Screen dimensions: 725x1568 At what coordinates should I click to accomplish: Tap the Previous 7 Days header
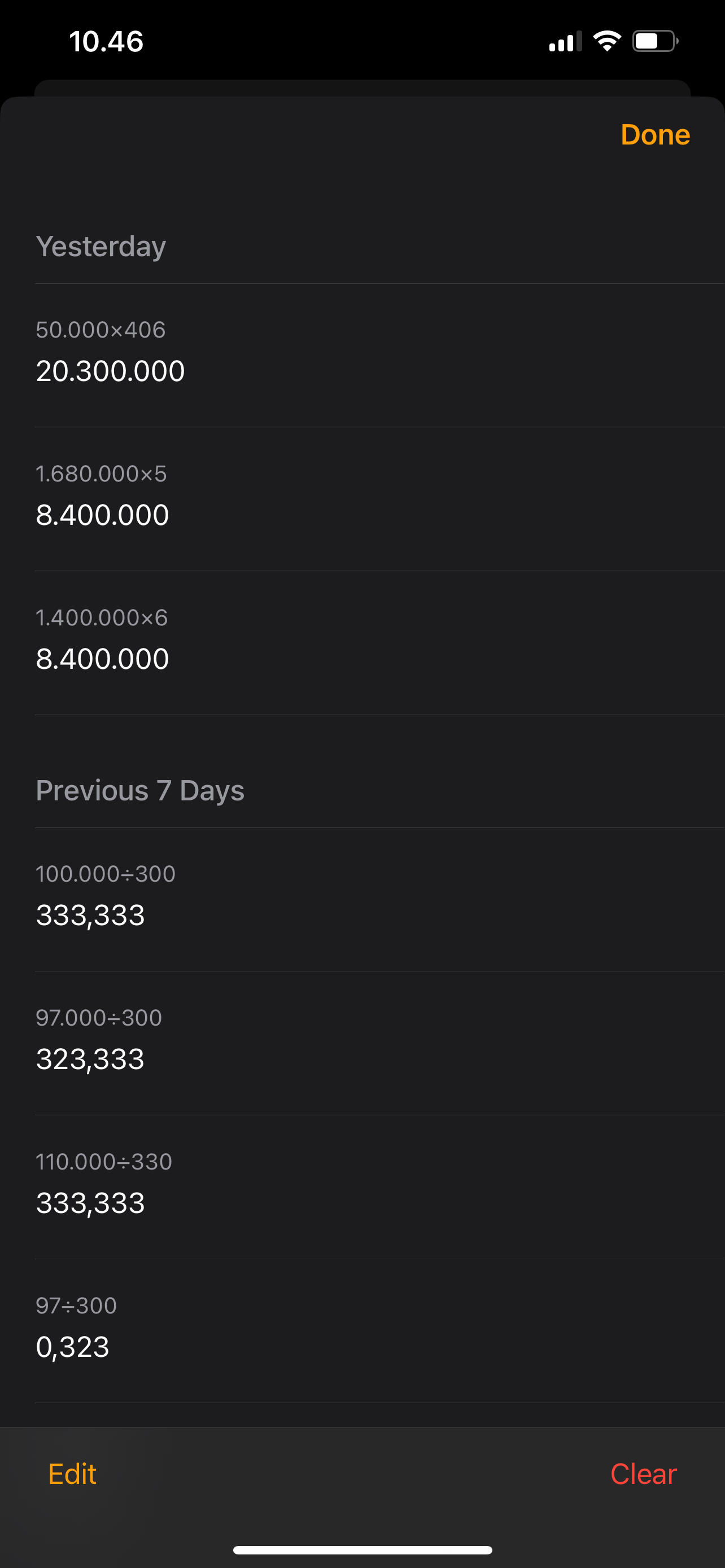140,790
